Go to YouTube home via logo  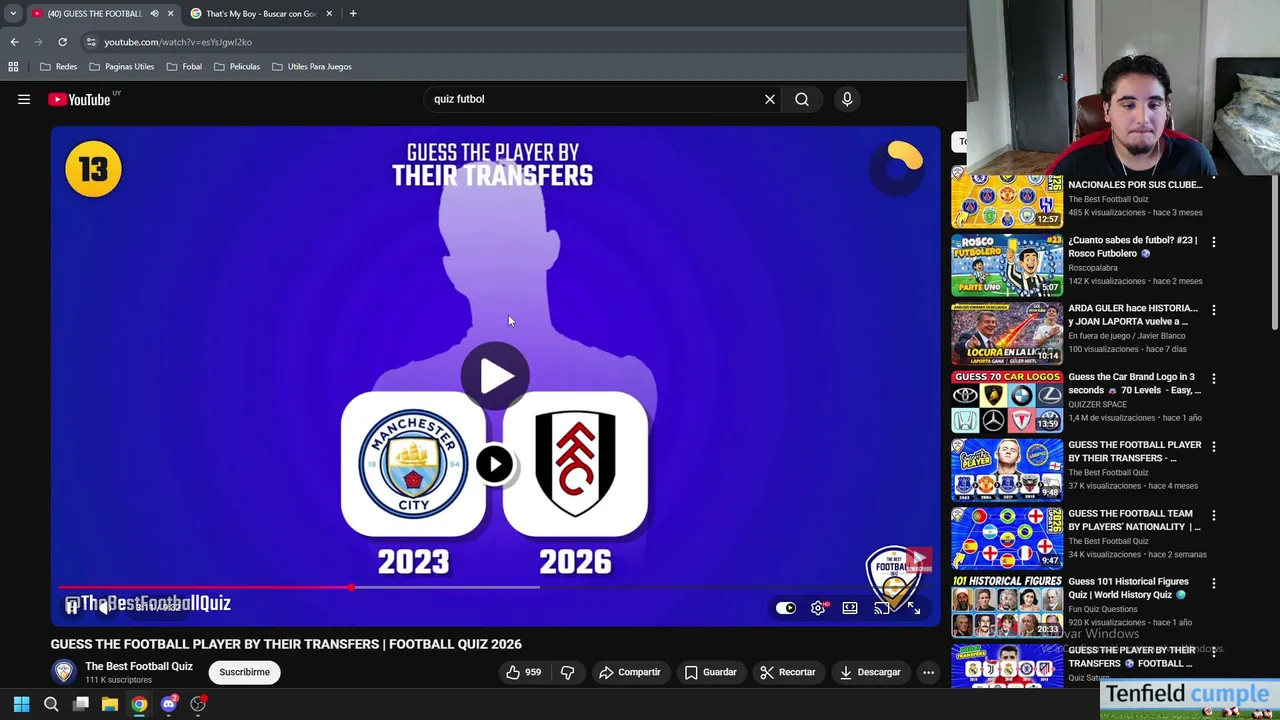click(79, 99)
